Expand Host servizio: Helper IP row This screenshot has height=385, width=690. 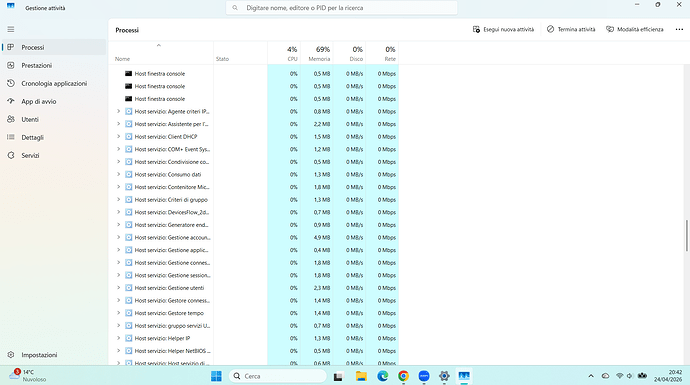(118, 338)
